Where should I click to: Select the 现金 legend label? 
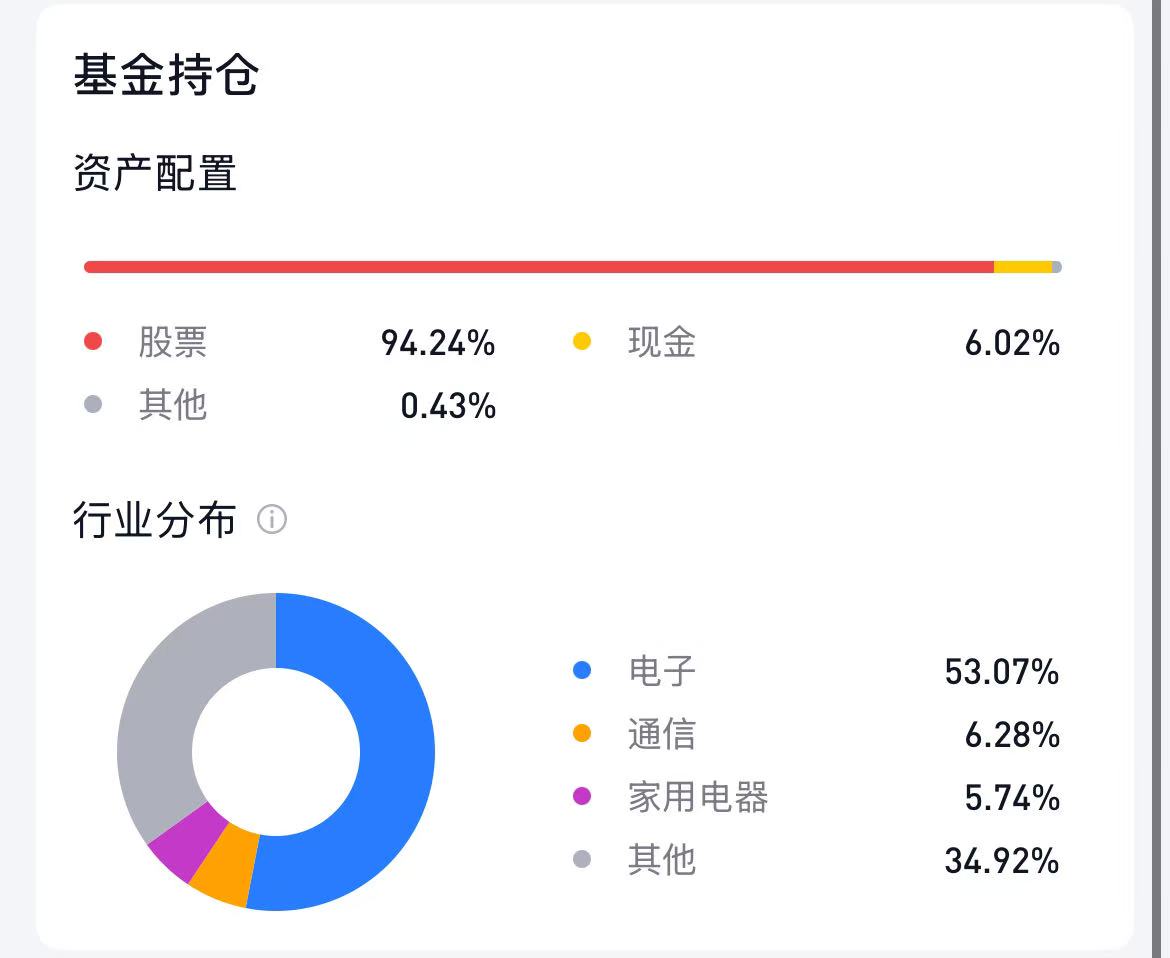pyautogui.click(x=661, y=343)
